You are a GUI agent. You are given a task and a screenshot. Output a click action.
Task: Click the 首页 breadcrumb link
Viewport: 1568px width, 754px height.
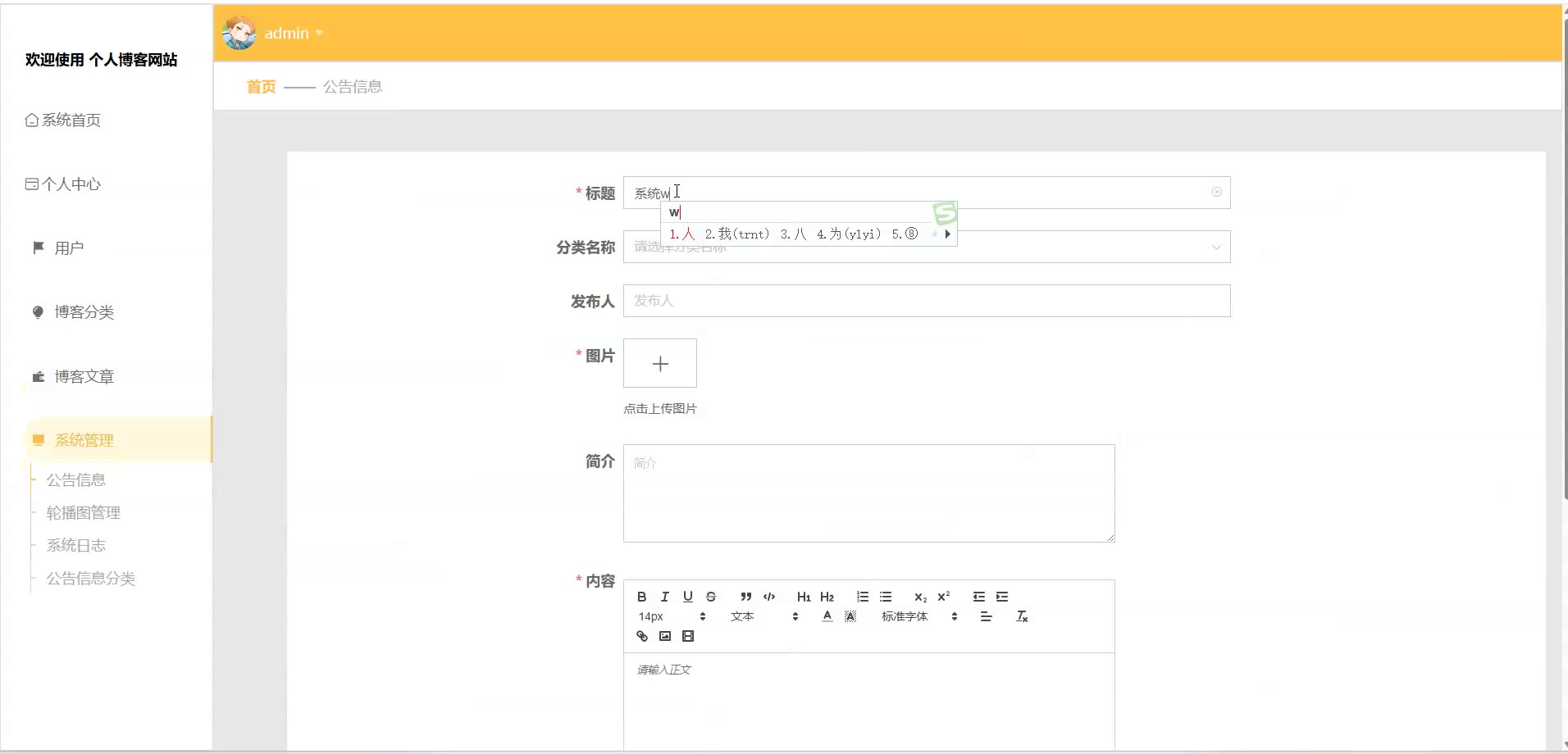262,87
